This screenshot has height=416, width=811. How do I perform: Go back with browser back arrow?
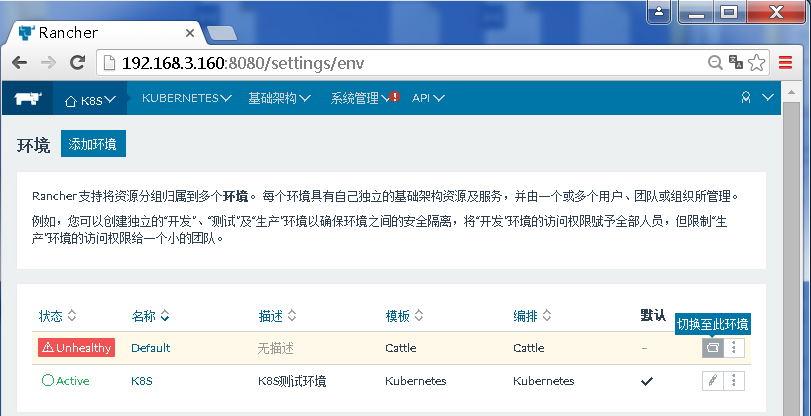click(x=19, y=63)
